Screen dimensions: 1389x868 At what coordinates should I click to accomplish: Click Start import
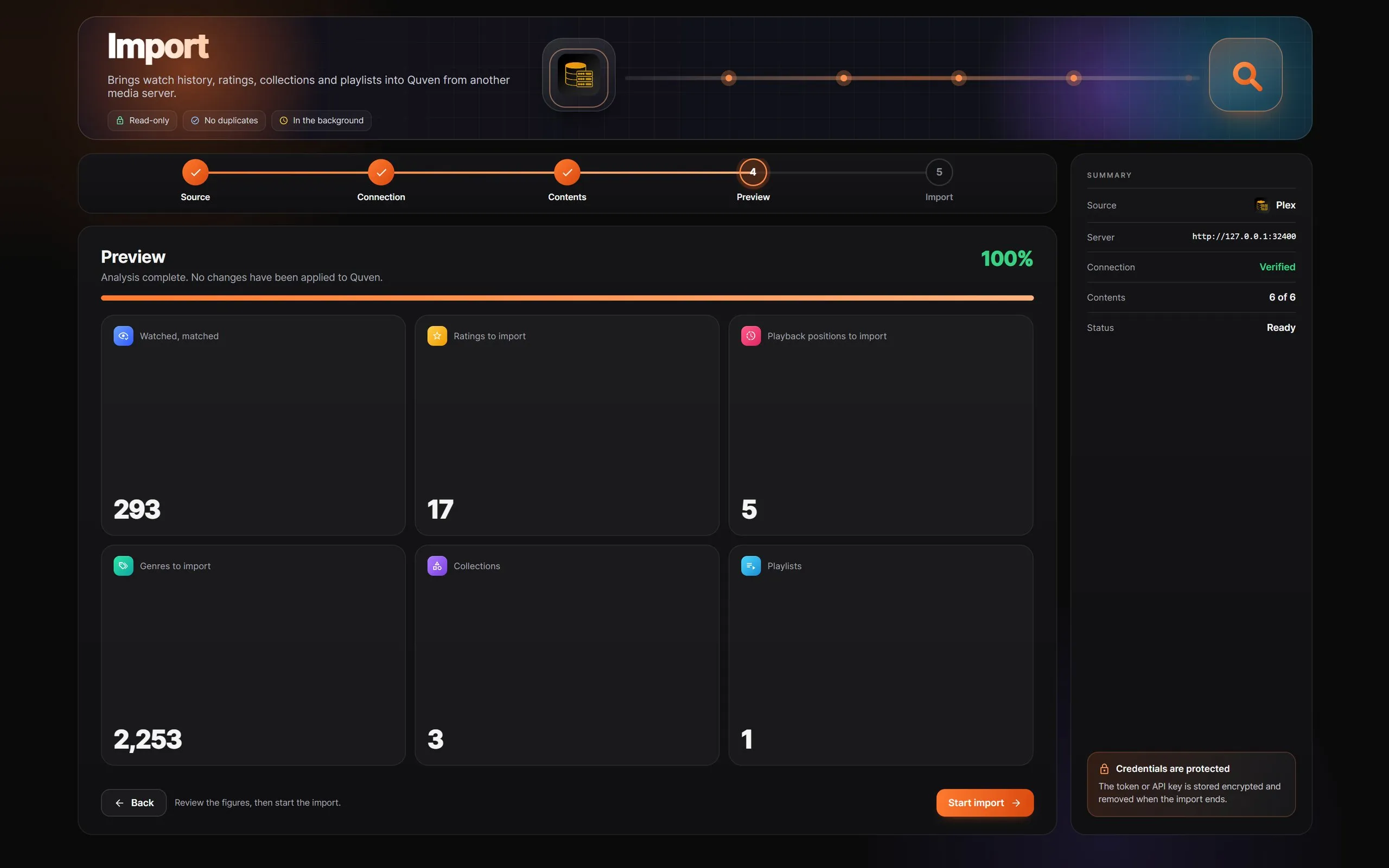985,802
